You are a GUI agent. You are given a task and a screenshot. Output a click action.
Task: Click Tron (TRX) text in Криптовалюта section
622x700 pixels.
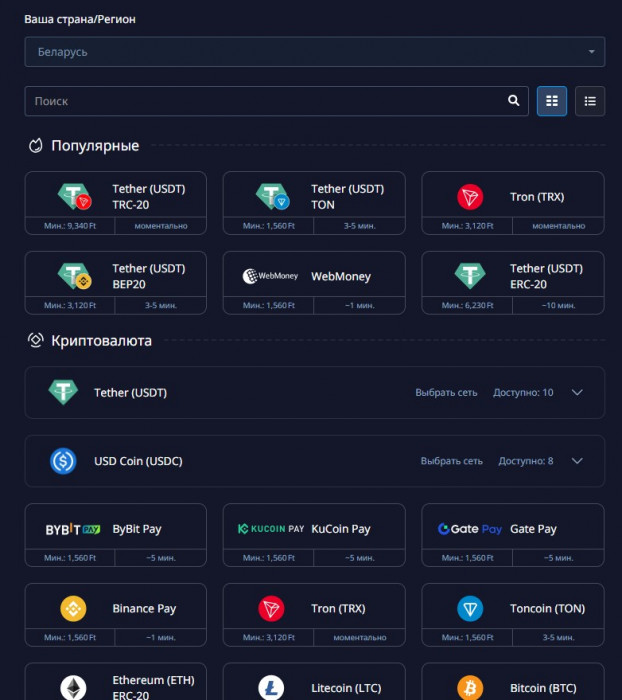(338, 608)
